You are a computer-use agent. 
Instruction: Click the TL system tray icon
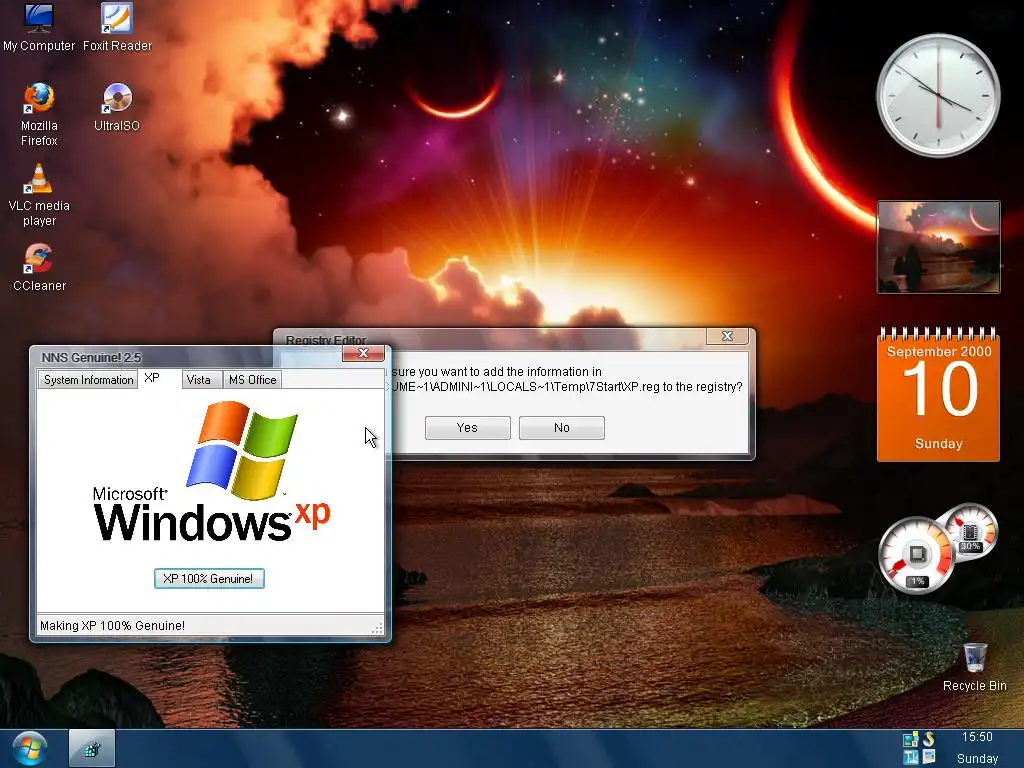[911, 758]
